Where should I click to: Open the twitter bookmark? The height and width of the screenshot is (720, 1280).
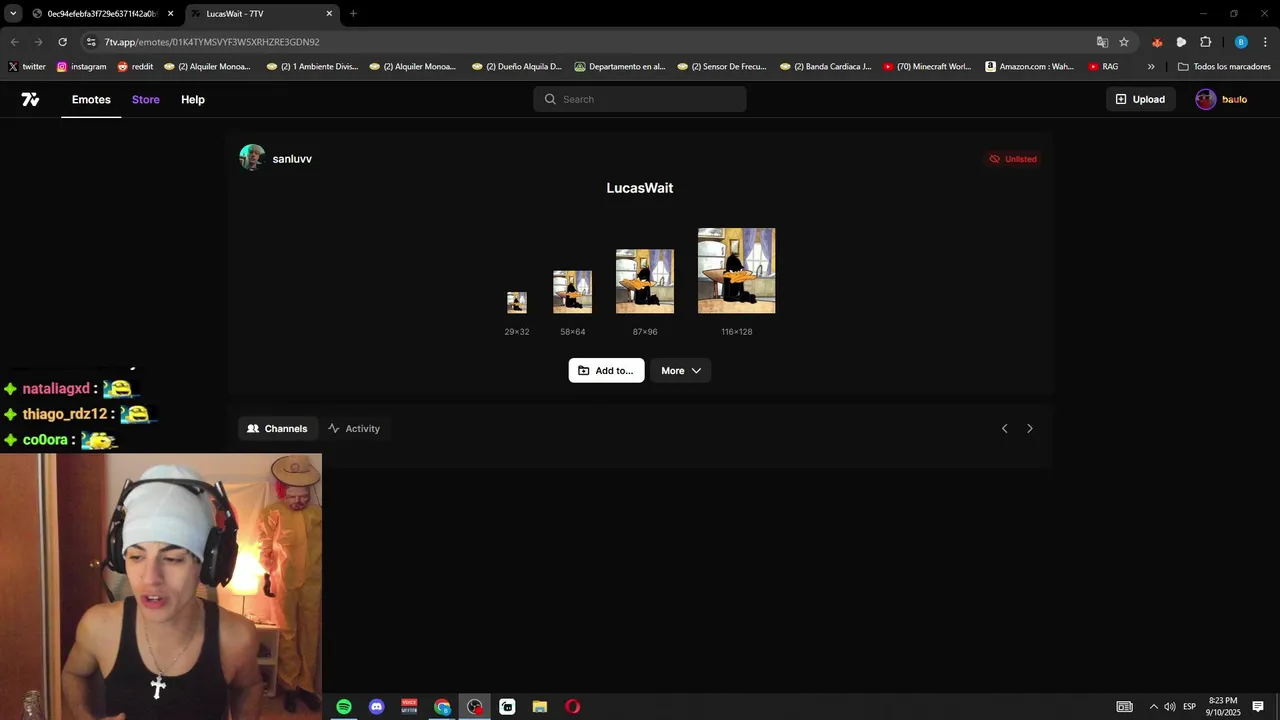point(27,67)
